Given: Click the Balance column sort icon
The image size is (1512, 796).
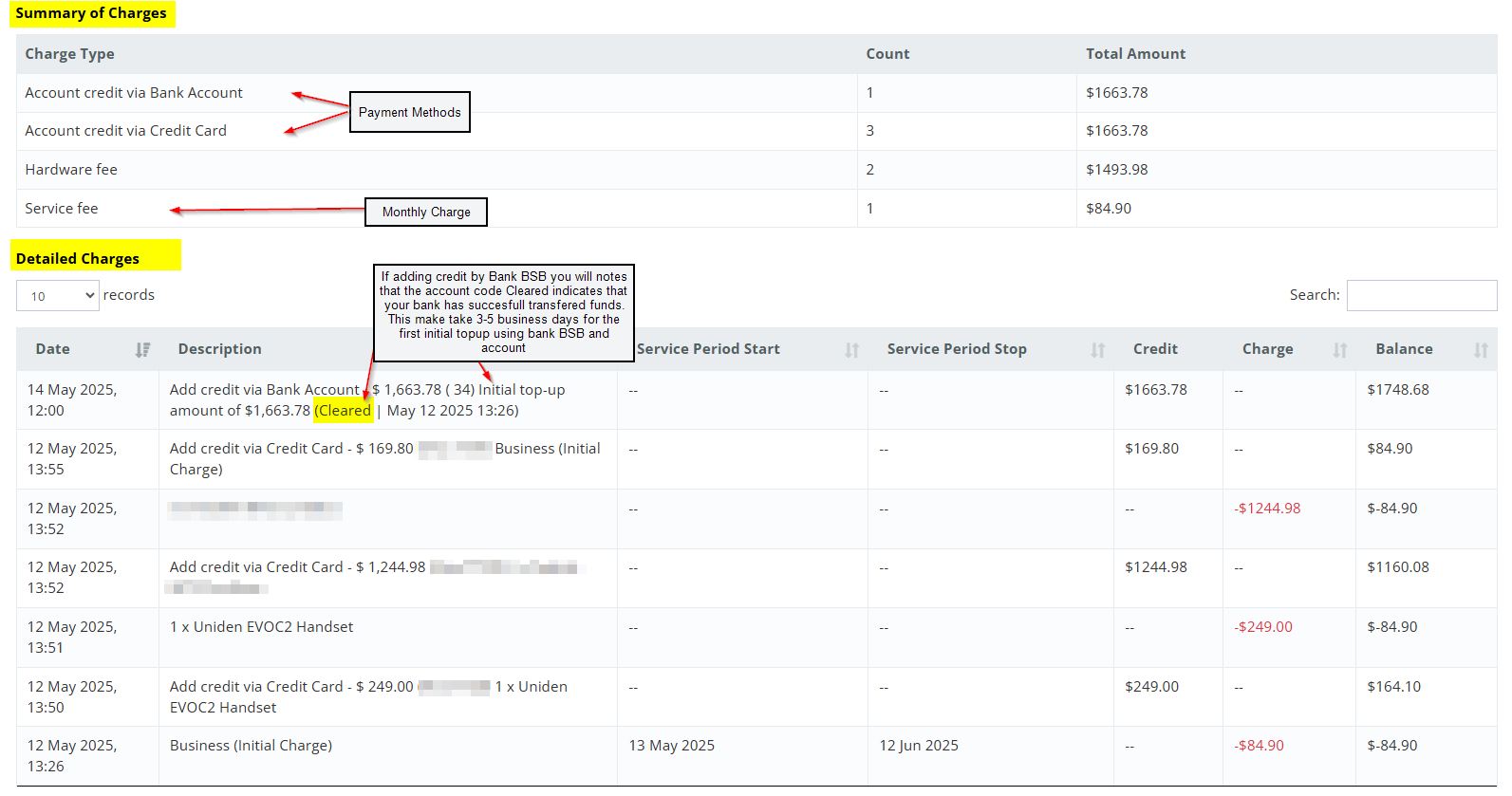Looking at the screenshot, I should (1480, 350).
